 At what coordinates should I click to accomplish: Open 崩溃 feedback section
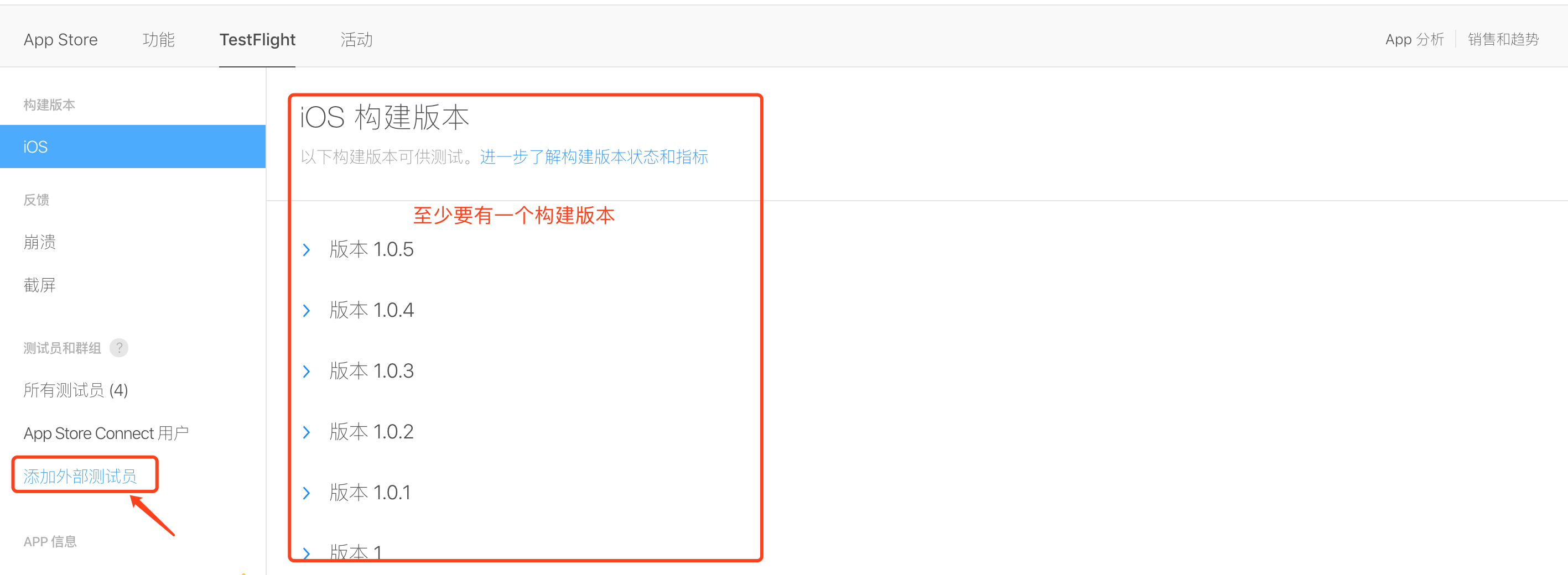click(40, 242)
